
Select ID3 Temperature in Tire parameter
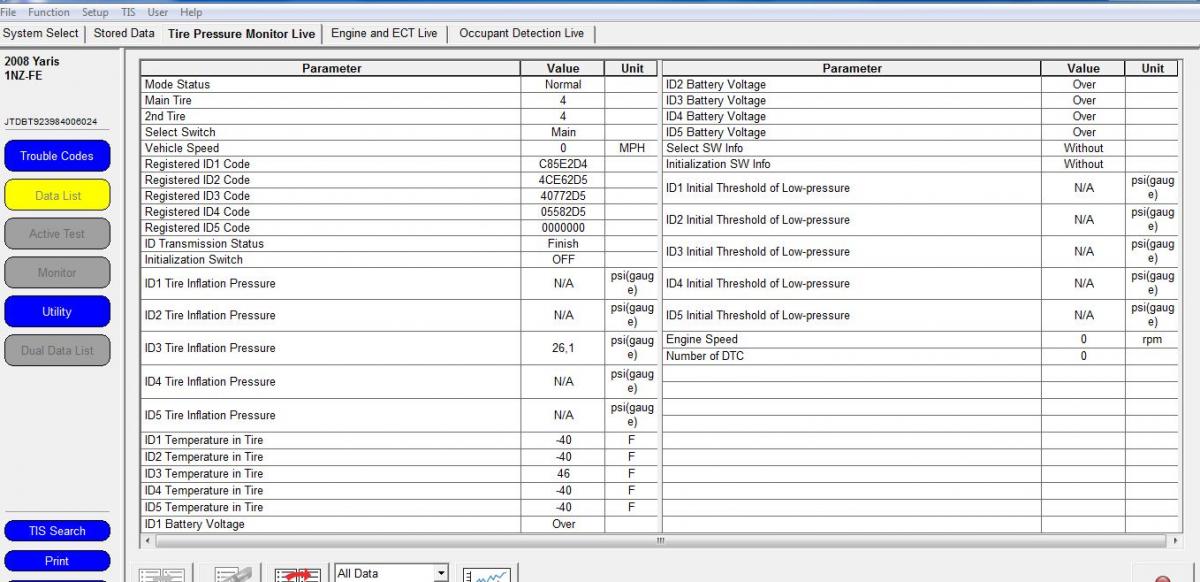click(330, 474)
